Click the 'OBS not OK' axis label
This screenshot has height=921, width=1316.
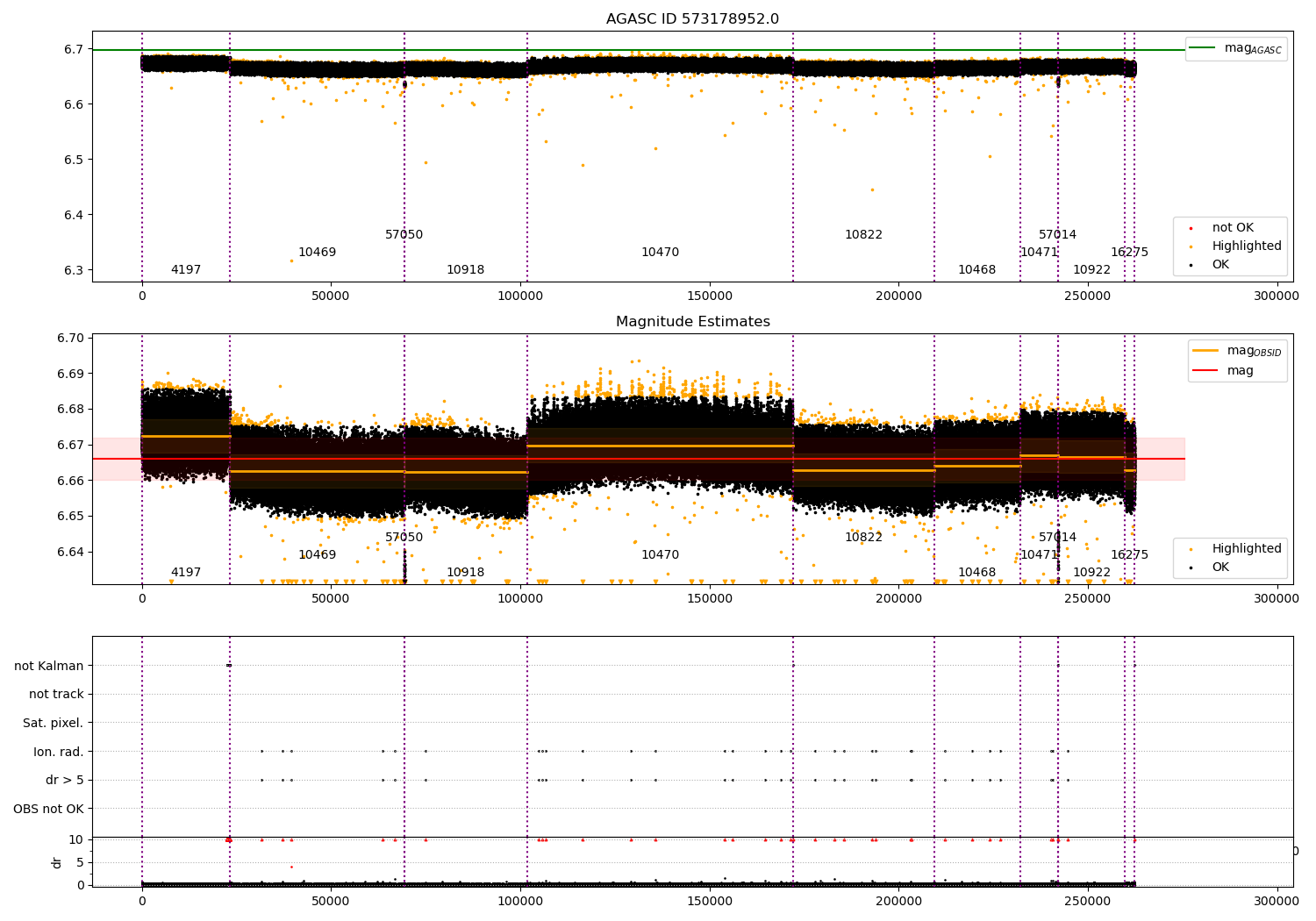[49, 809]
